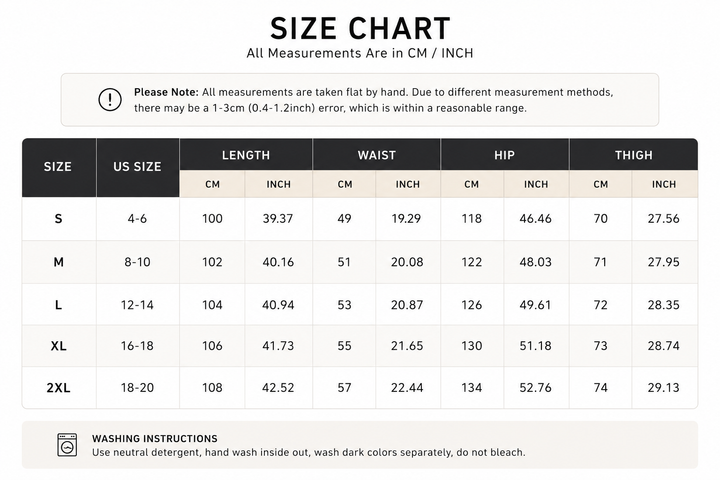The image size is (720, 480).
Task: Click the WAIST header cell
Action: [x=377, y=155]
